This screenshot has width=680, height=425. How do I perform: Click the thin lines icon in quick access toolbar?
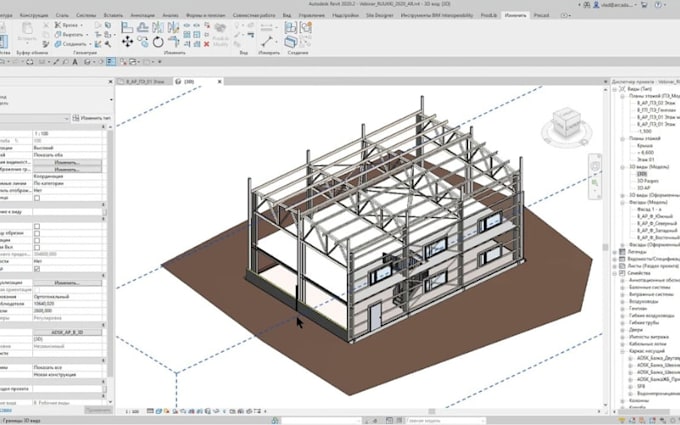click(x=111, y=62)
